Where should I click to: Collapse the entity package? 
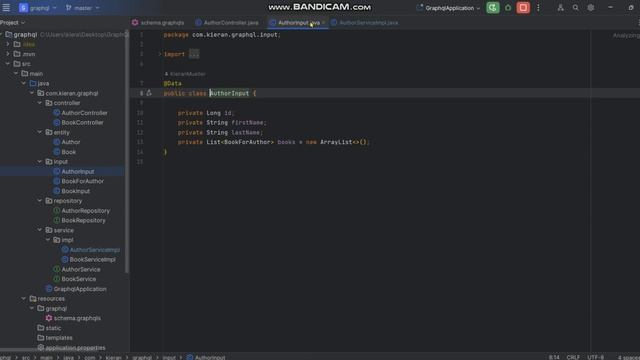[40, 132]
